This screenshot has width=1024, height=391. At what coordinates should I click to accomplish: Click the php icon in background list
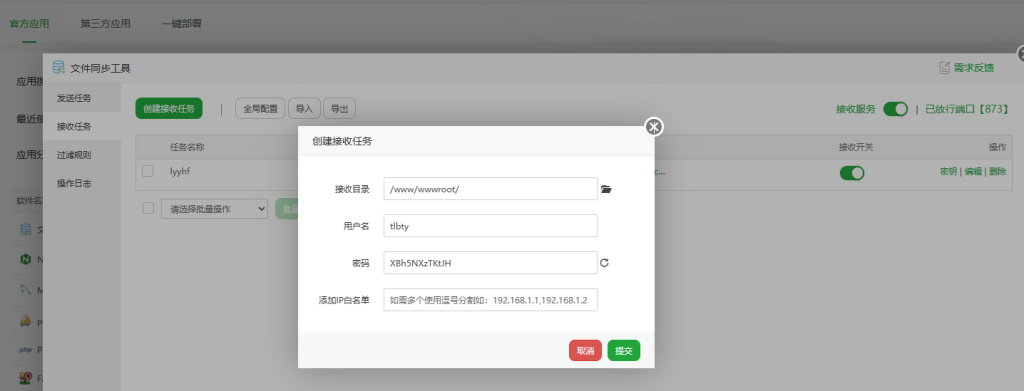point(25,350)
